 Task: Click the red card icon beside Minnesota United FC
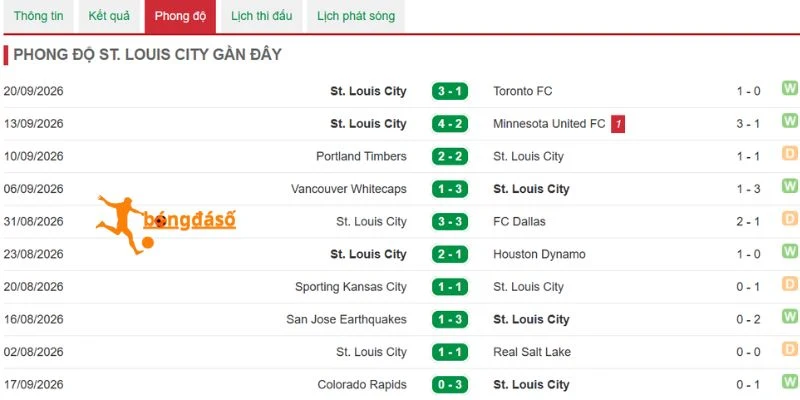618,124
